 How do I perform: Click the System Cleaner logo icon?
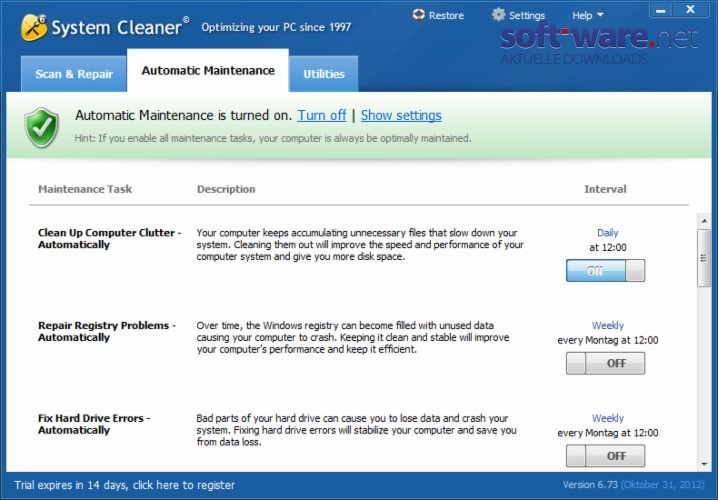tap(34, 27)
